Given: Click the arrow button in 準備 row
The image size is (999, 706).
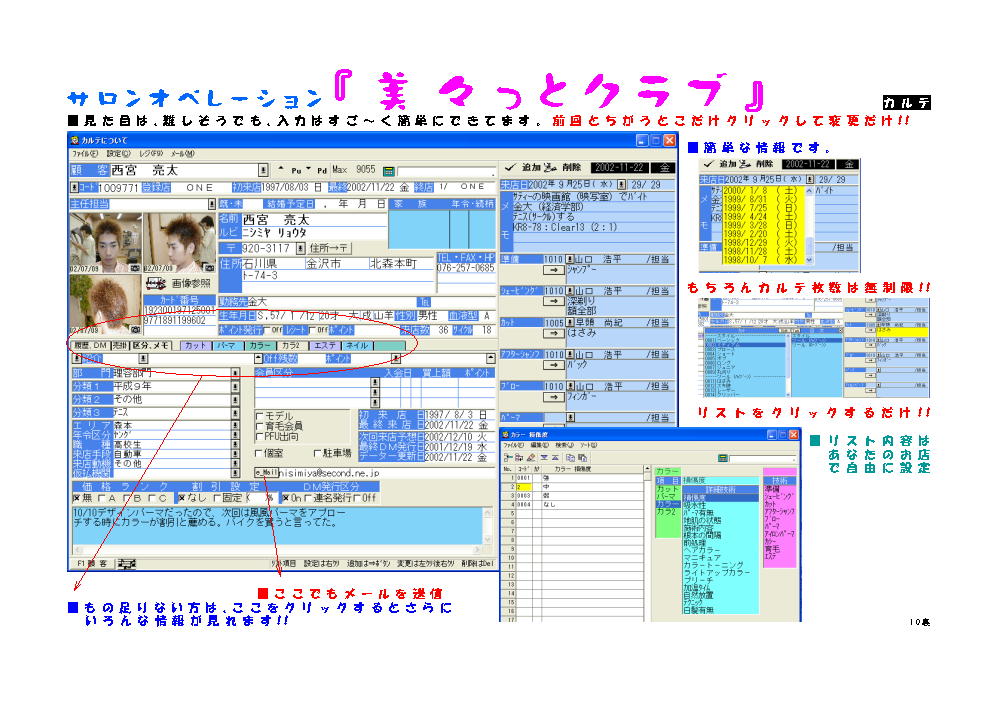Looking at the screenshot, I should 553,270.
